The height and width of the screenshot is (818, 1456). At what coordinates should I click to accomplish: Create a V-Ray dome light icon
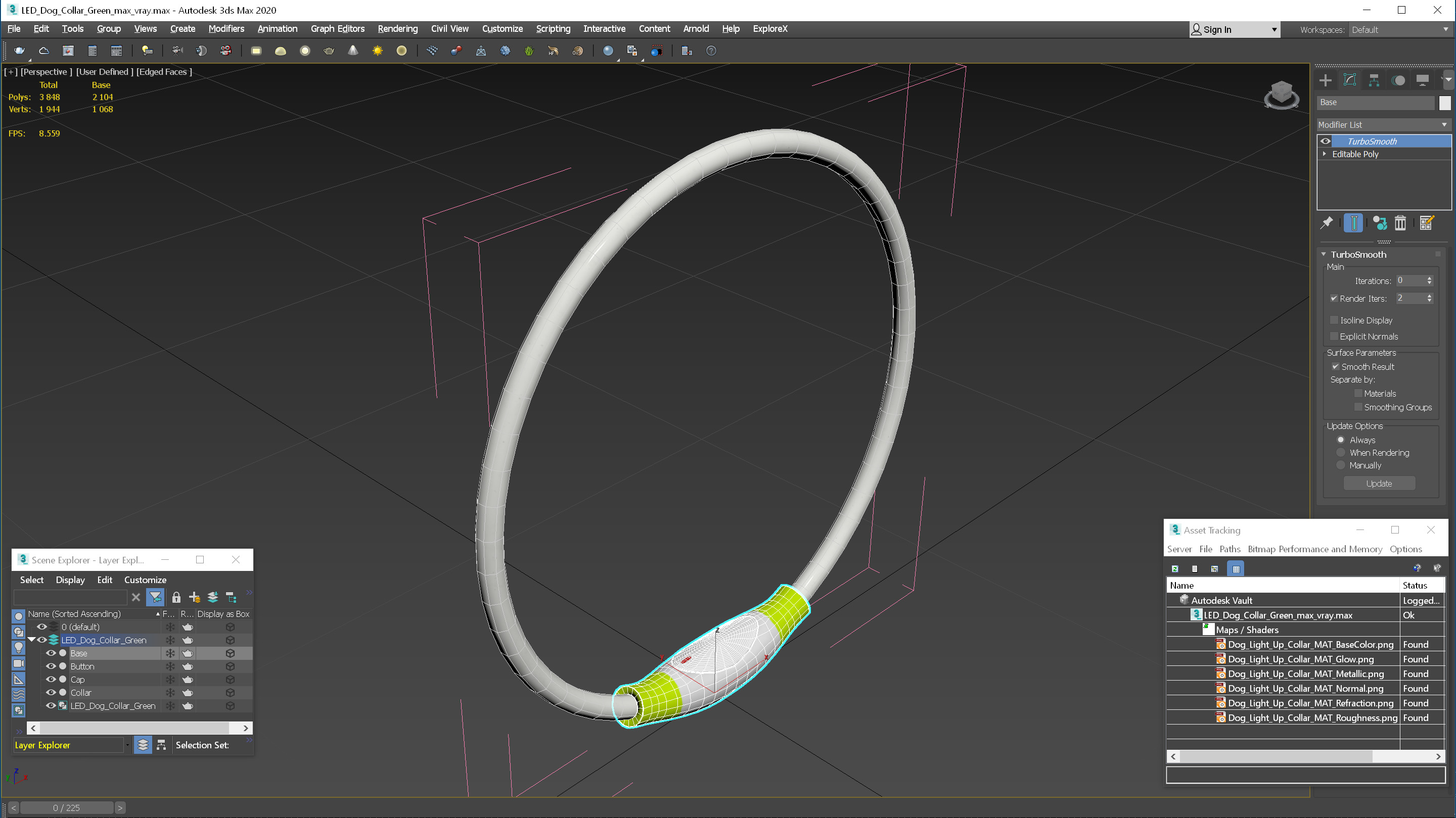point(281,51)
